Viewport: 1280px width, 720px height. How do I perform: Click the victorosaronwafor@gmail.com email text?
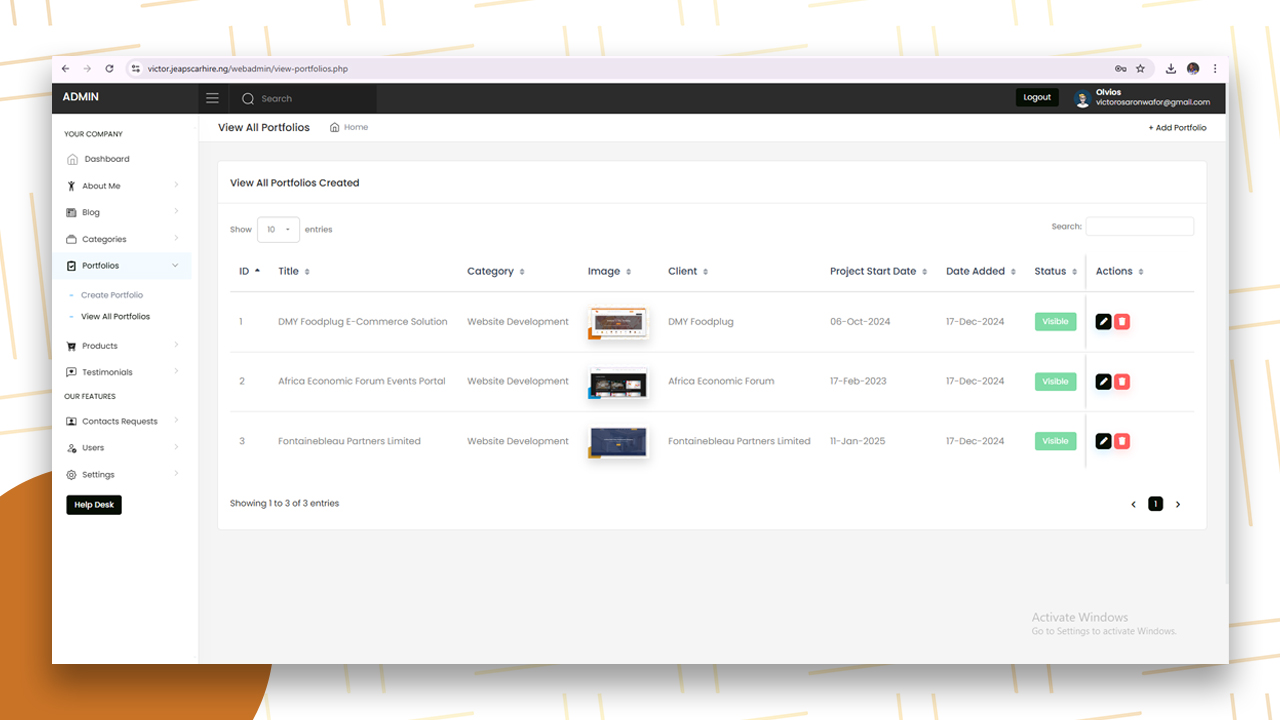1152,102
